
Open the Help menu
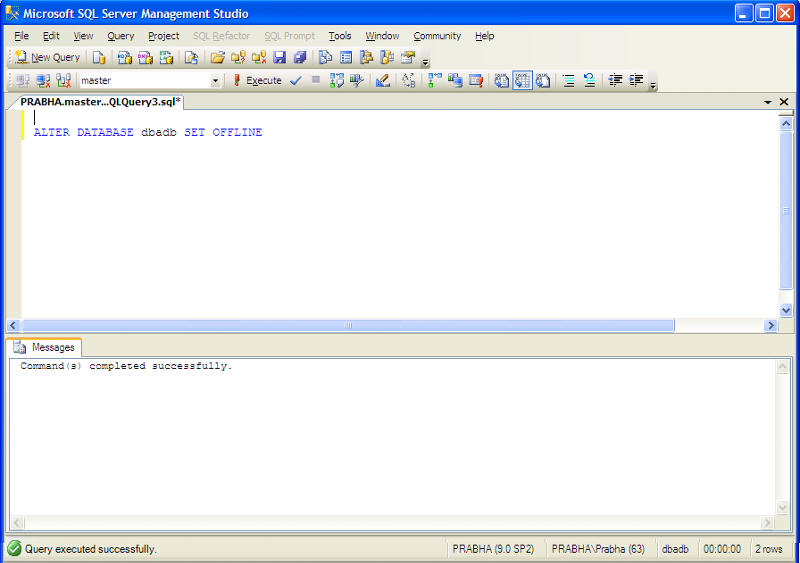484,36
